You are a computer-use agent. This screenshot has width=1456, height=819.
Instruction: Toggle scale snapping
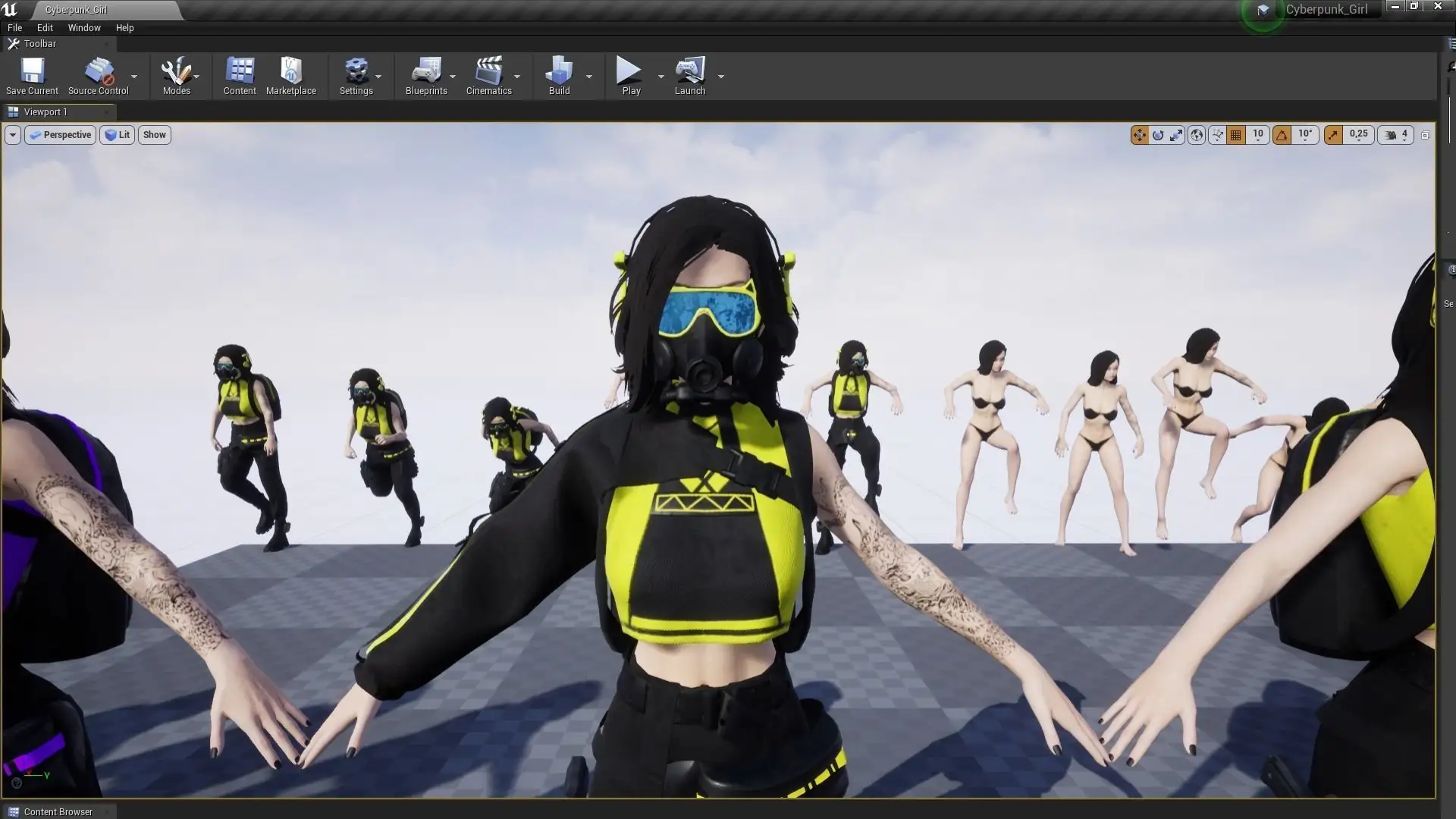(x=1333, y=135)
